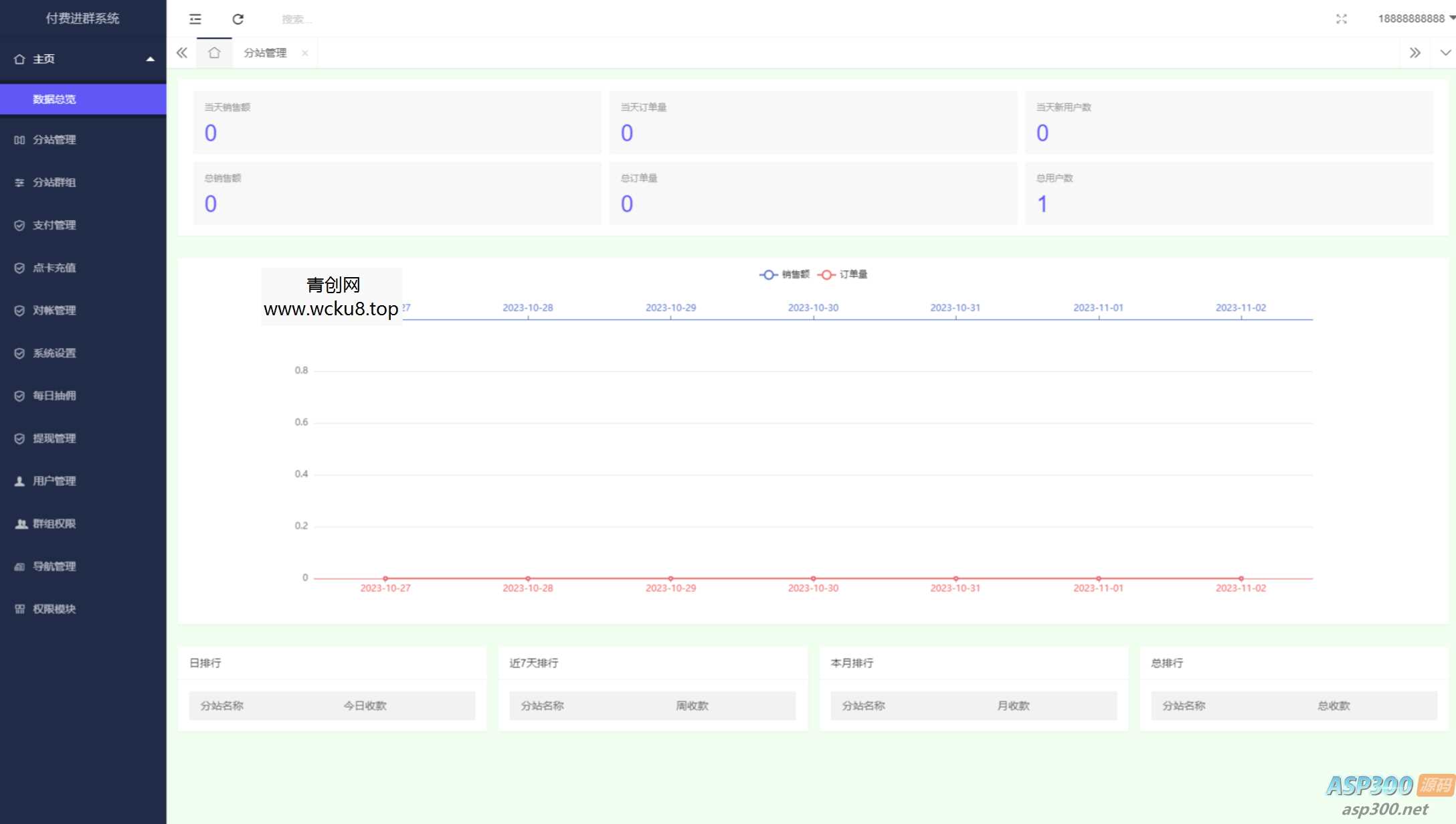Open 数据总览 in the sidebar

pos(54,99)
